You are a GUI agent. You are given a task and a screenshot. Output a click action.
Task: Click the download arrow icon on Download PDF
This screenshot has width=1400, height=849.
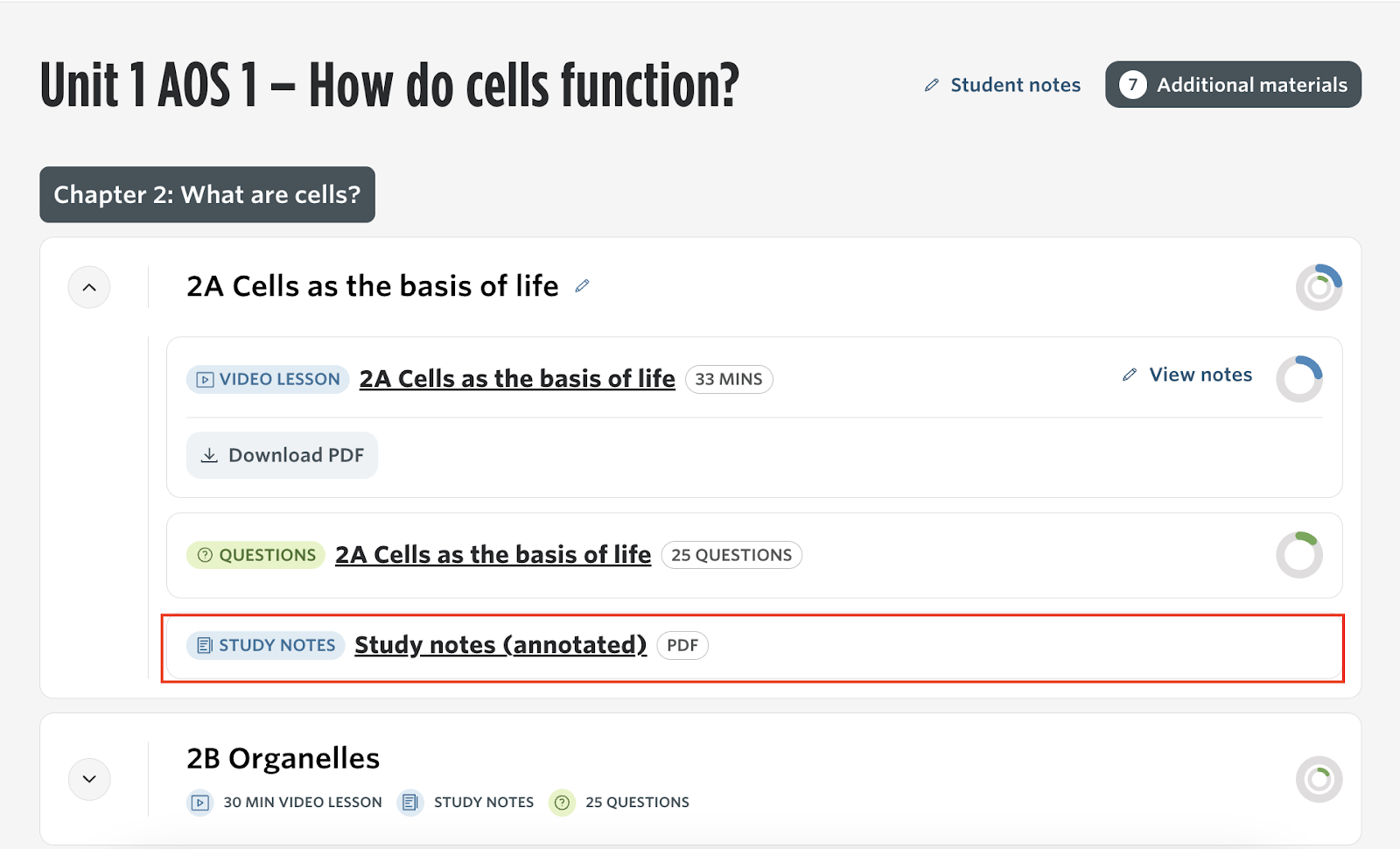coord(209,455)
